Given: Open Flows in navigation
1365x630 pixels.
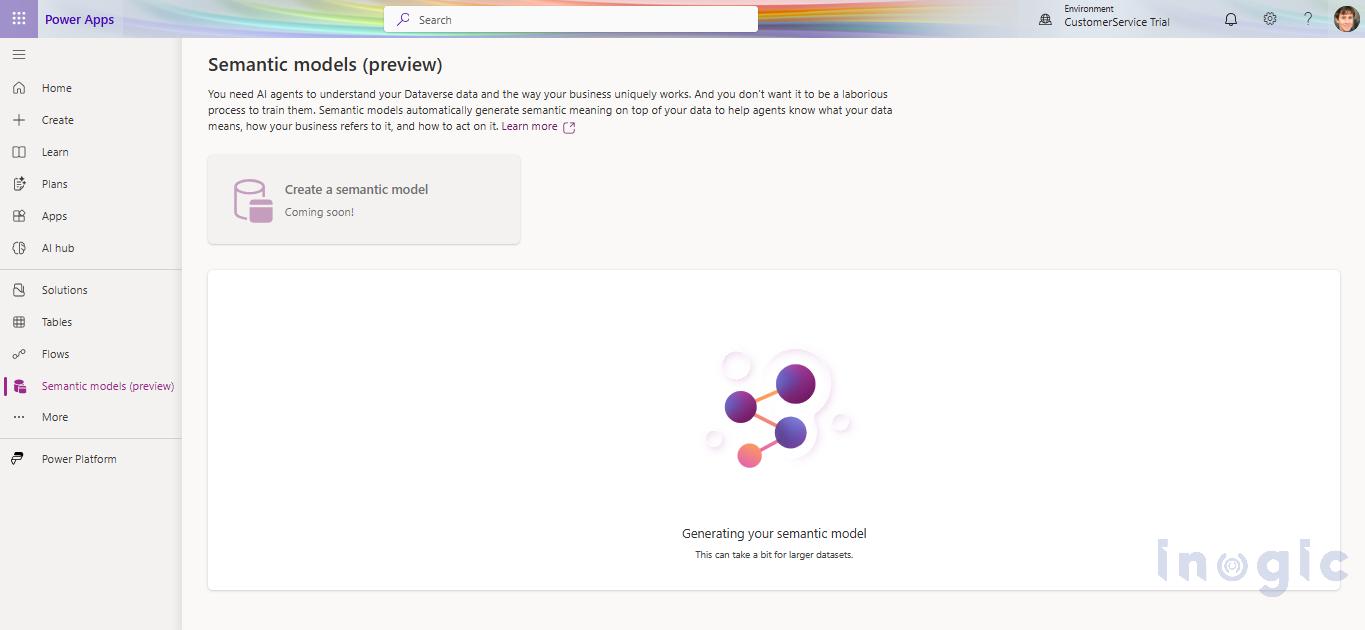Looking at the screenshot, I should coord(90,354).
